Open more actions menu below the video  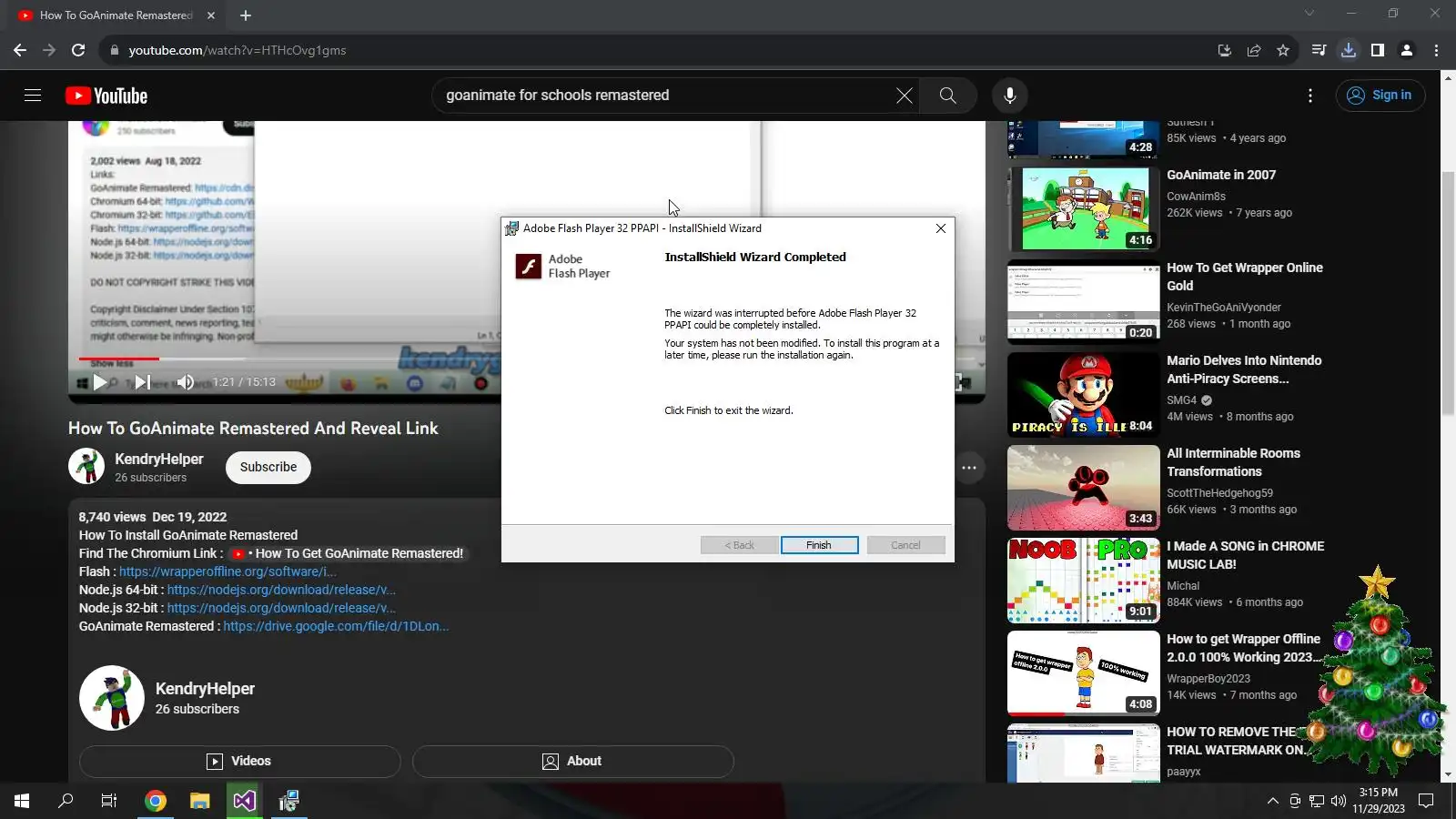pos(969,468)
